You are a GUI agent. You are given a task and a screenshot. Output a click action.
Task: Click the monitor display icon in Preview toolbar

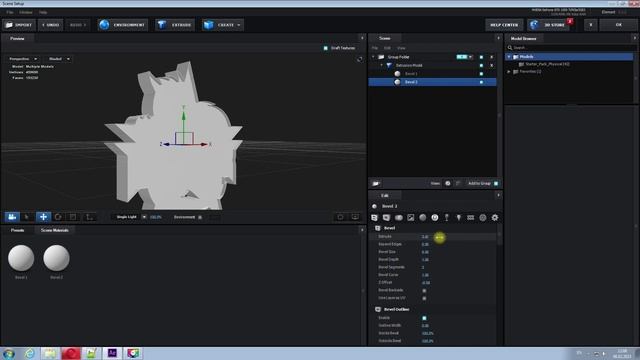355,217
